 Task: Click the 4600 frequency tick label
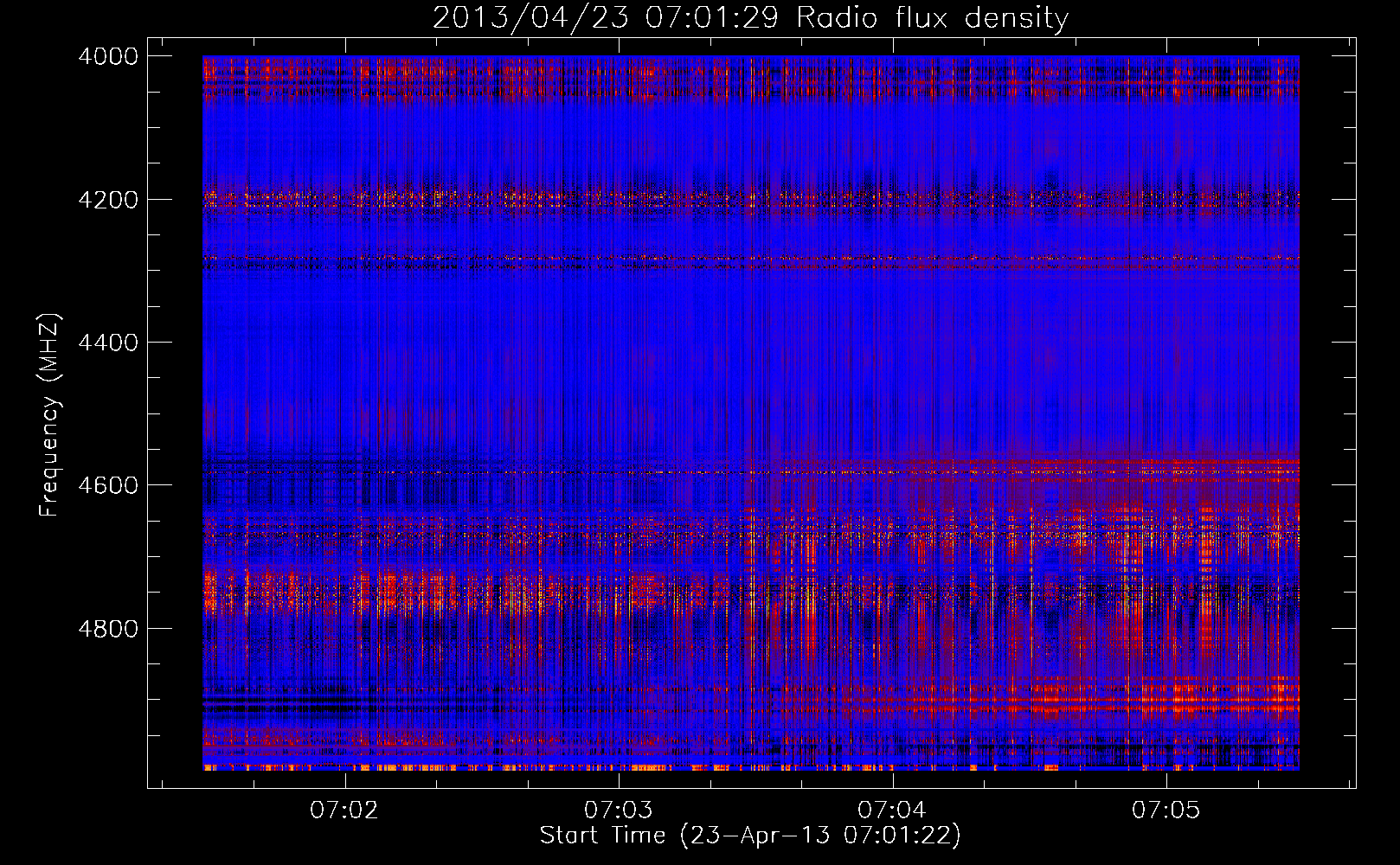(x=108, y=485)
